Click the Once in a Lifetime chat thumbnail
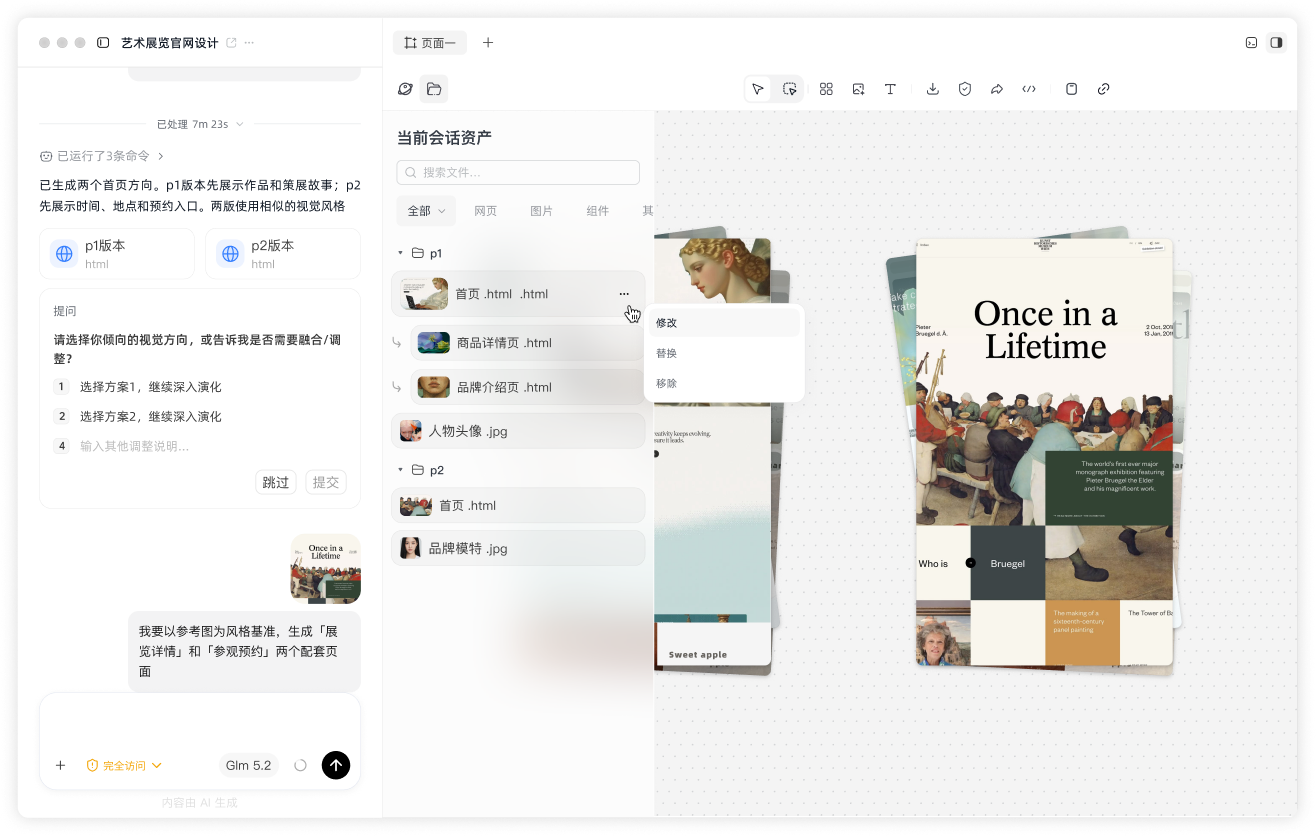This screenshot has width=1316, height=836. pos(326,569)
